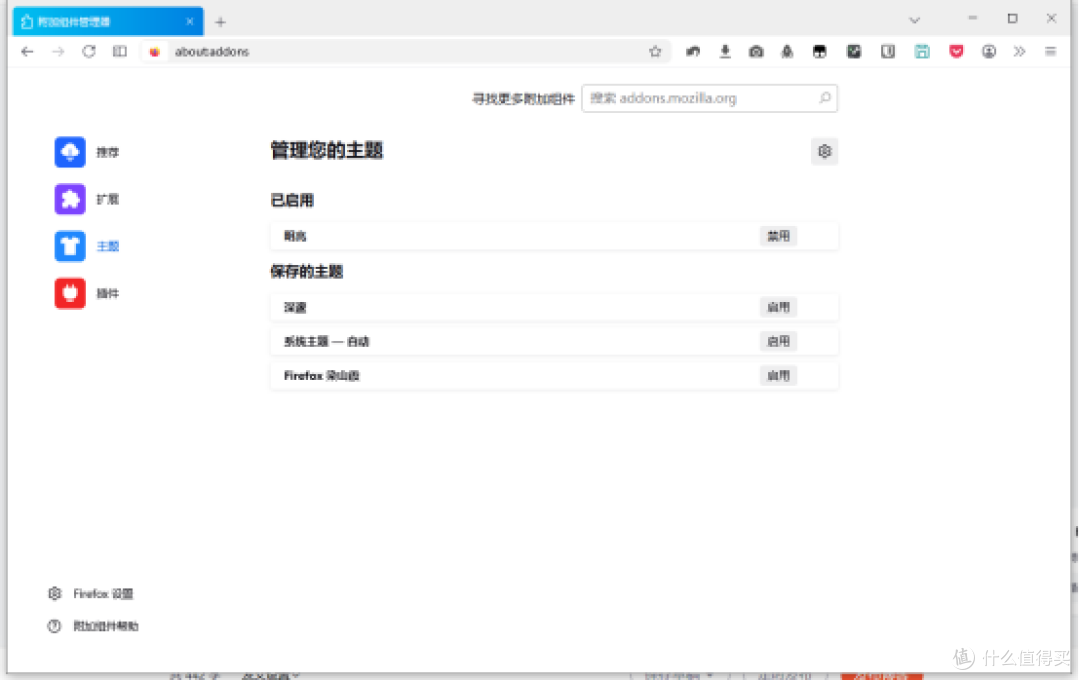Click the rocket extension icon in toolbar
The height and width of the screenshot is (680, 1080).
click(x=787, y=52)
